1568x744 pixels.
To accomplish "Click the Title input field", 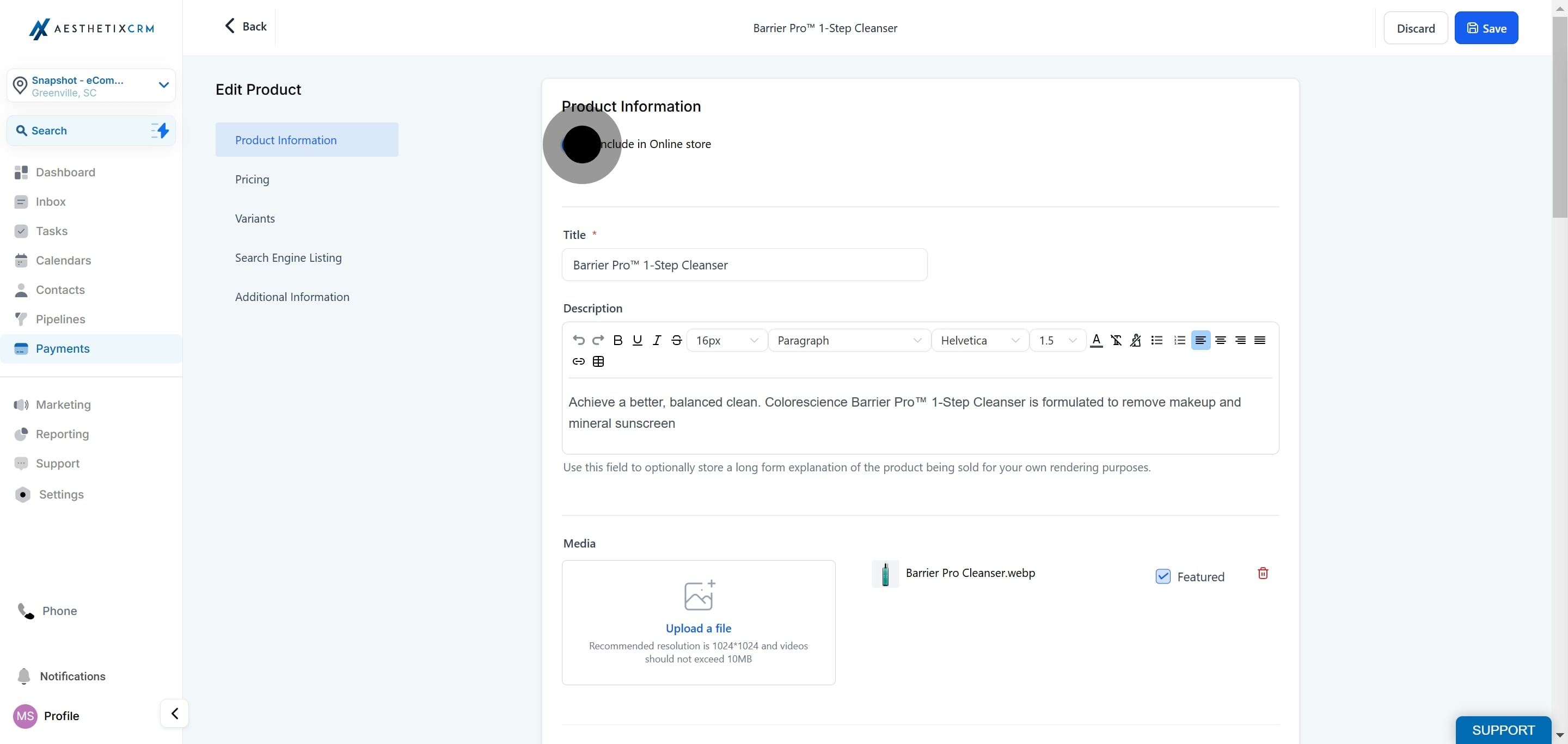I will tap(744, 265).
